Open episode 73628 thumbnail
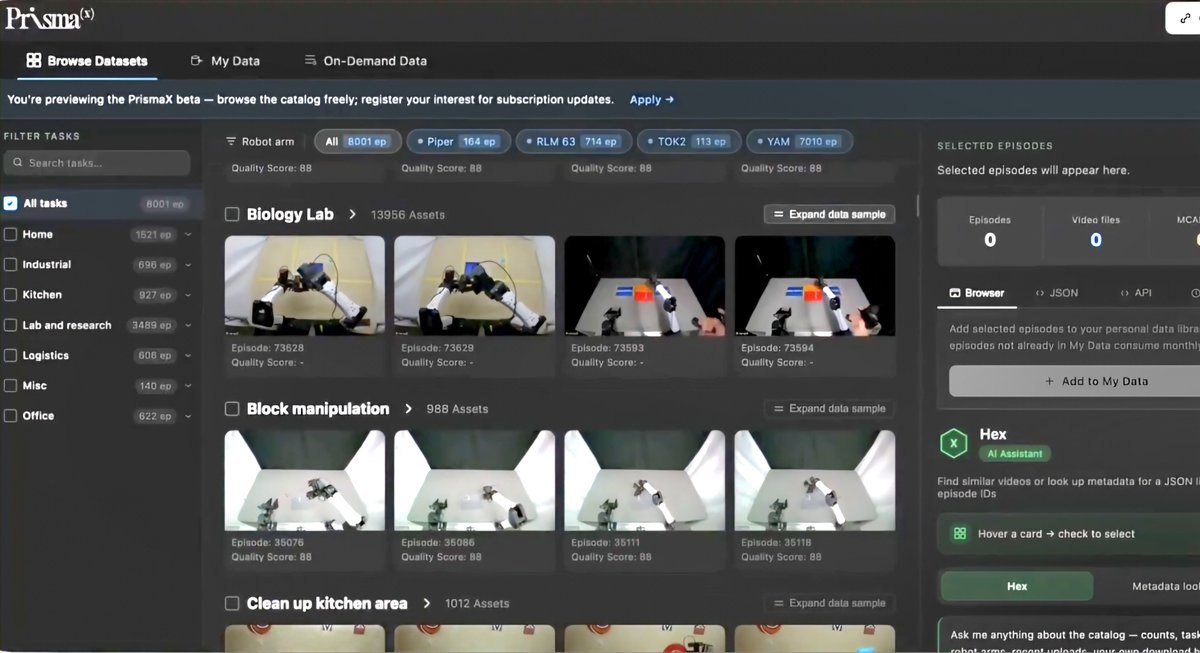1200x653 pixels. point(305,285)
